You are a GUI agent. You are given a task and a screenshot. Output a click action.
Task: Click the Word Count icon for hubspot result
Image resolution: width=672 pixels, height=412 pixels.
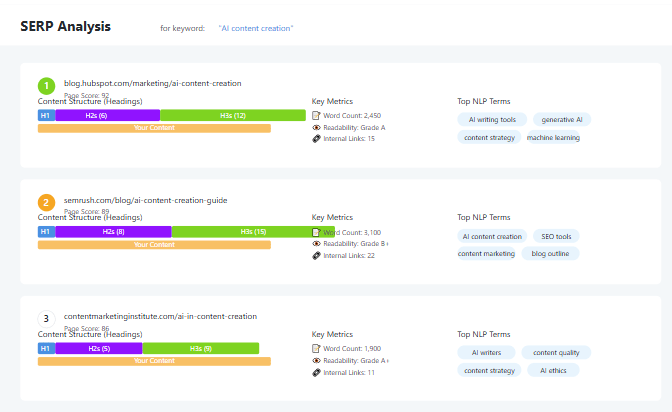click(316, 116)
